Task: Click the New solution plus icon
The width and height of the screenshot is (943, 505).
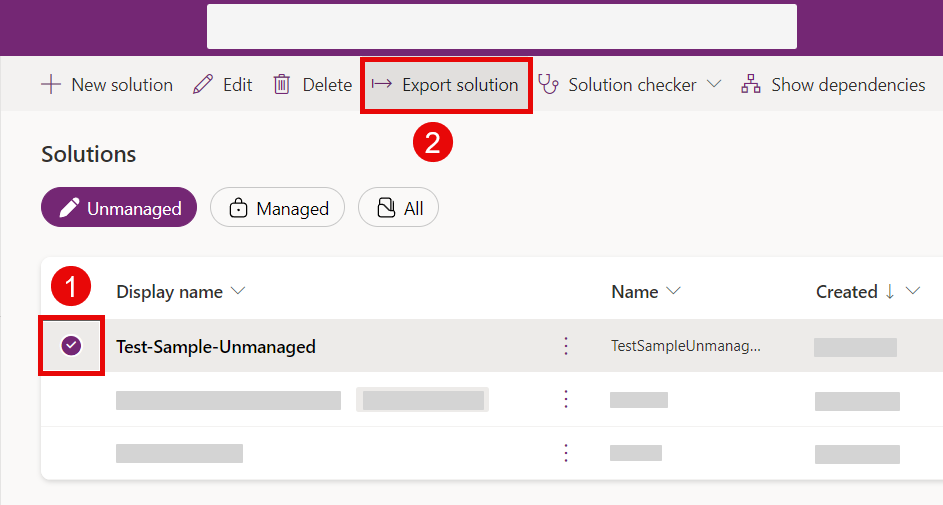Action: (x=51, y=85)
